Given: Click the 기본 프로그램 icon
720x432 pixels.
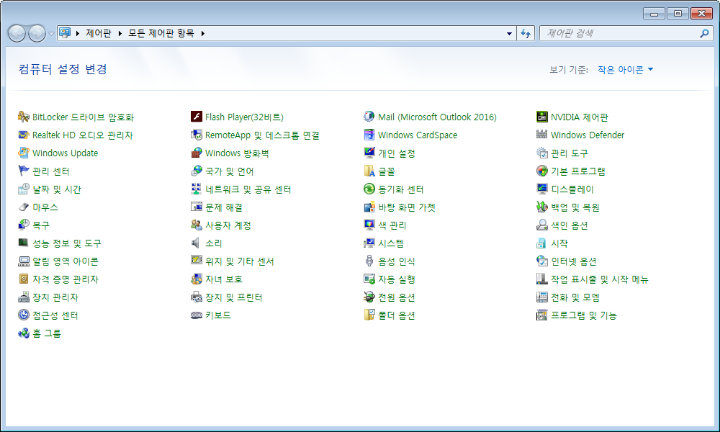Looking at the screenshot, I should (542, 171).
